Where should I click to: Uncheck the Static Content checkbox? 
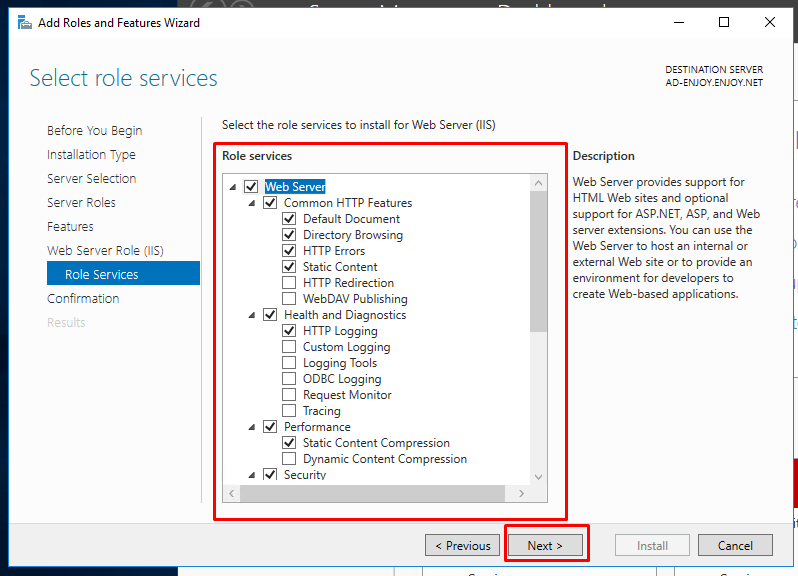tap(289, 267)
